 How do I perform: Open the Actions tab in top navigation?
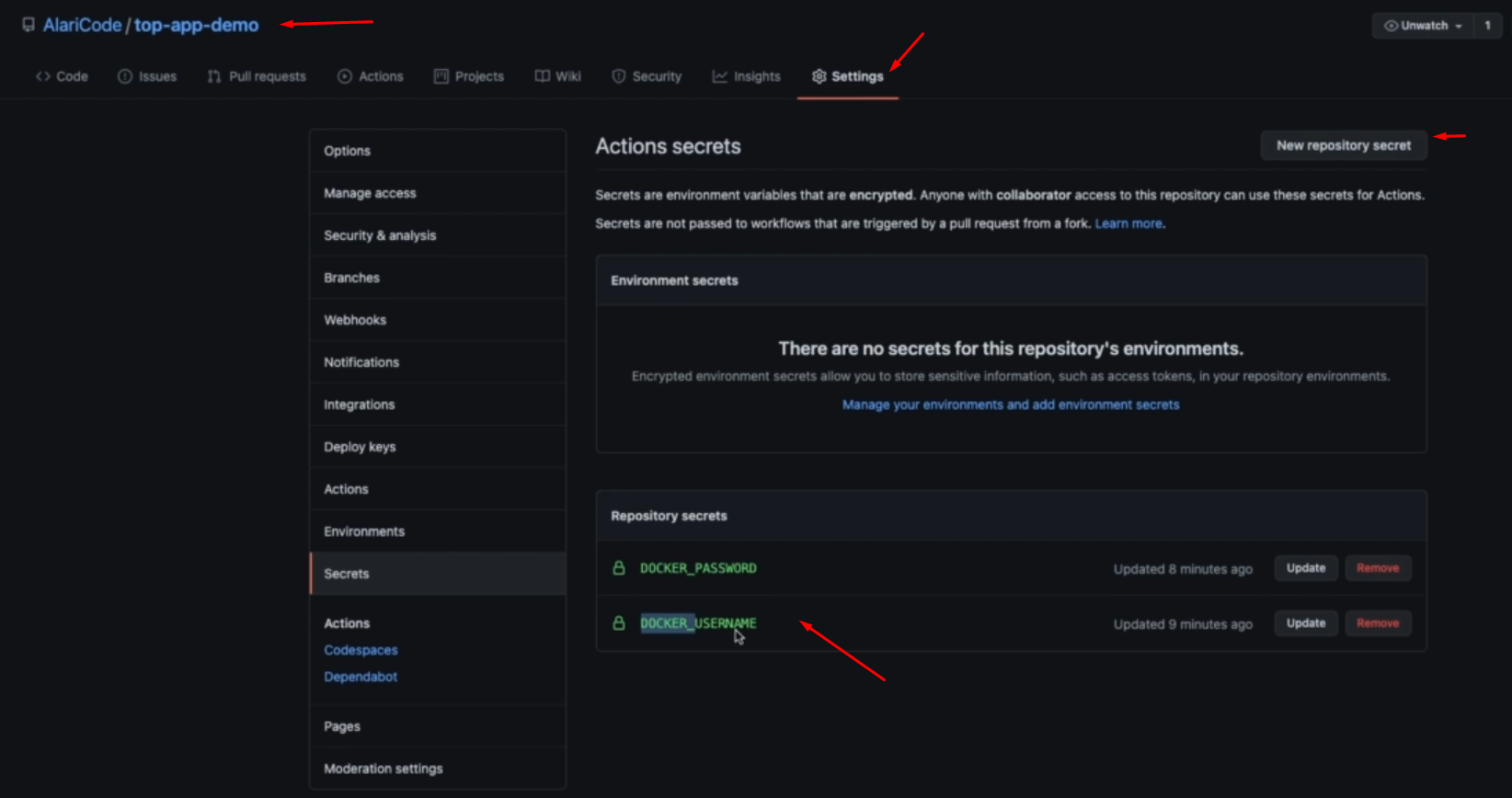(371, 76)
